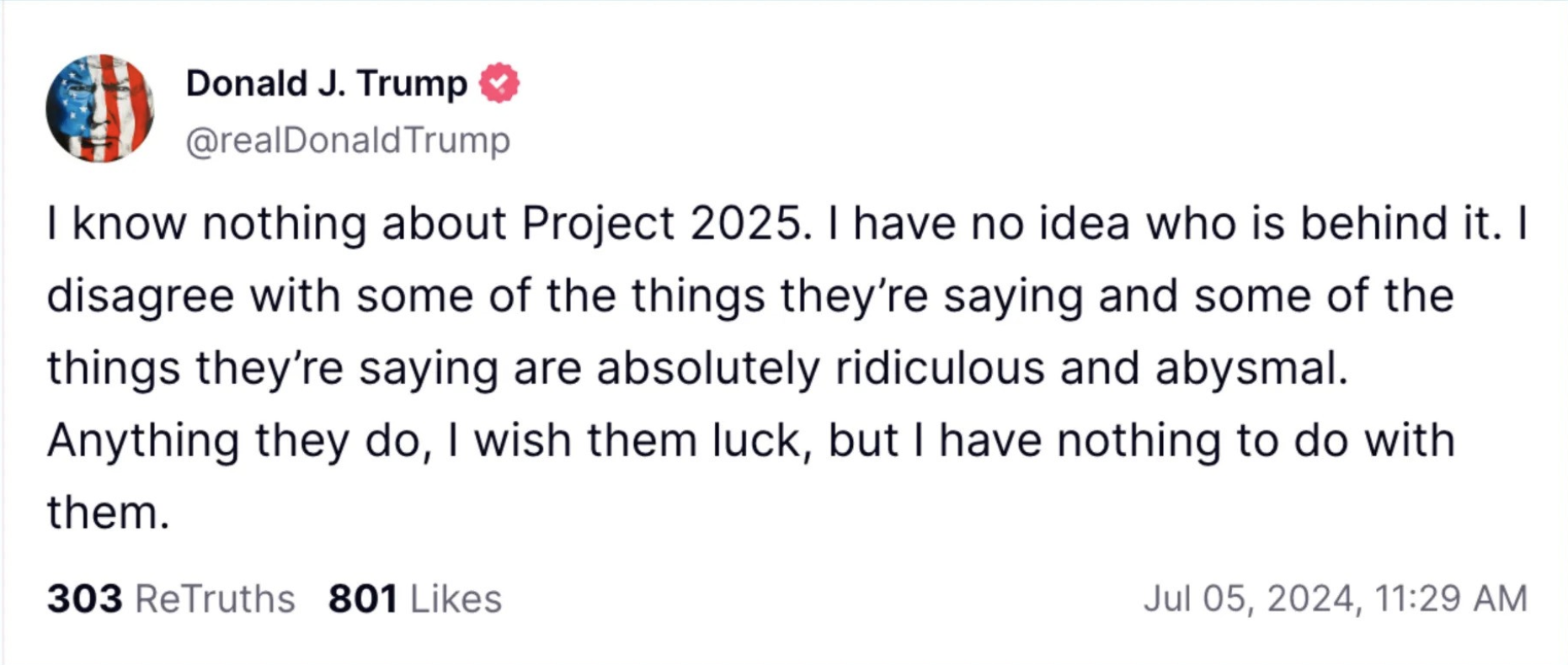Click the word disagree in the post
Screen dimensions: 1568x665
(140, 296)
